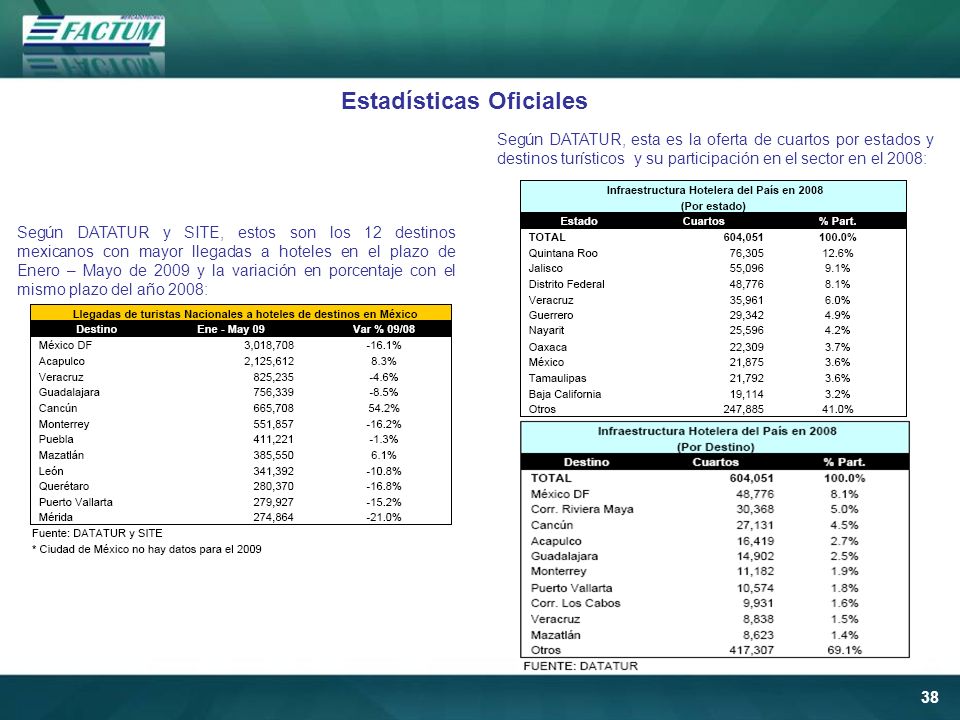The width and height of the screenshot is (960, 720).
Task: Click the 'Llegadas de turistas Nacionales' table title
Action: [245, 314]
